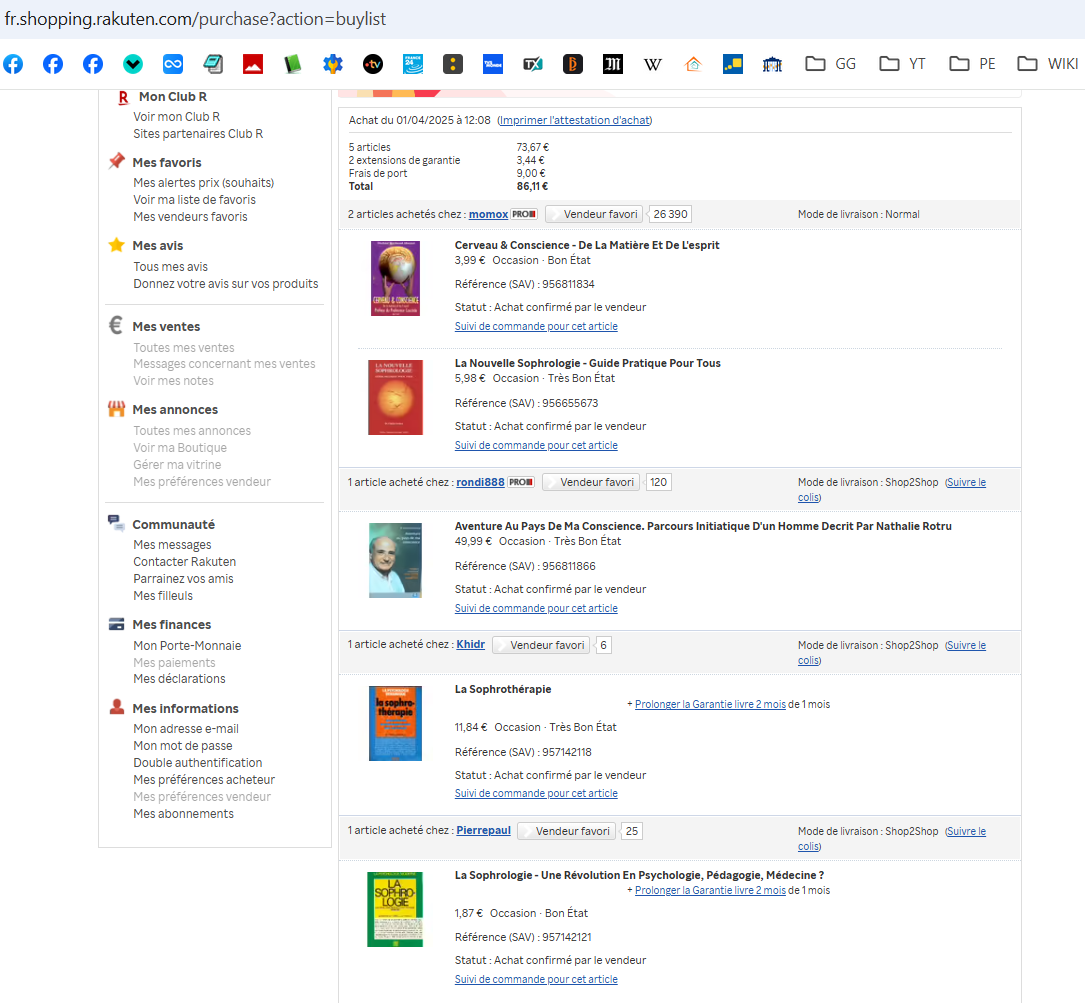Open the rondi888 seller link
The image size is (1085, 1003).
[480, 482]
